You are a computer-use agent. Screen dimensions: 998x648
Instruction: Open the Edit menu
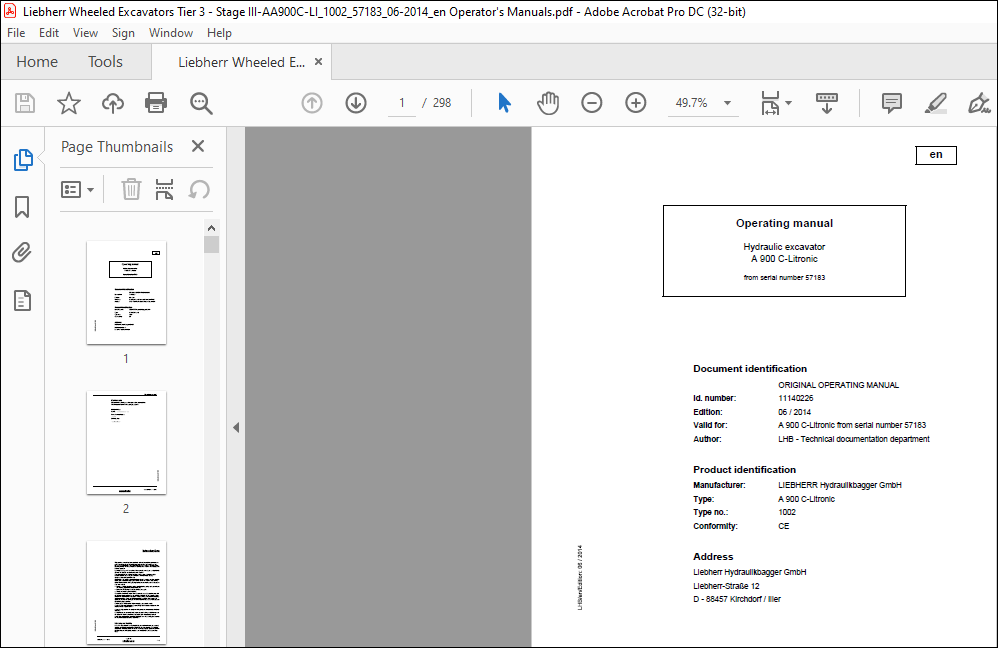(x=49, y=32)
